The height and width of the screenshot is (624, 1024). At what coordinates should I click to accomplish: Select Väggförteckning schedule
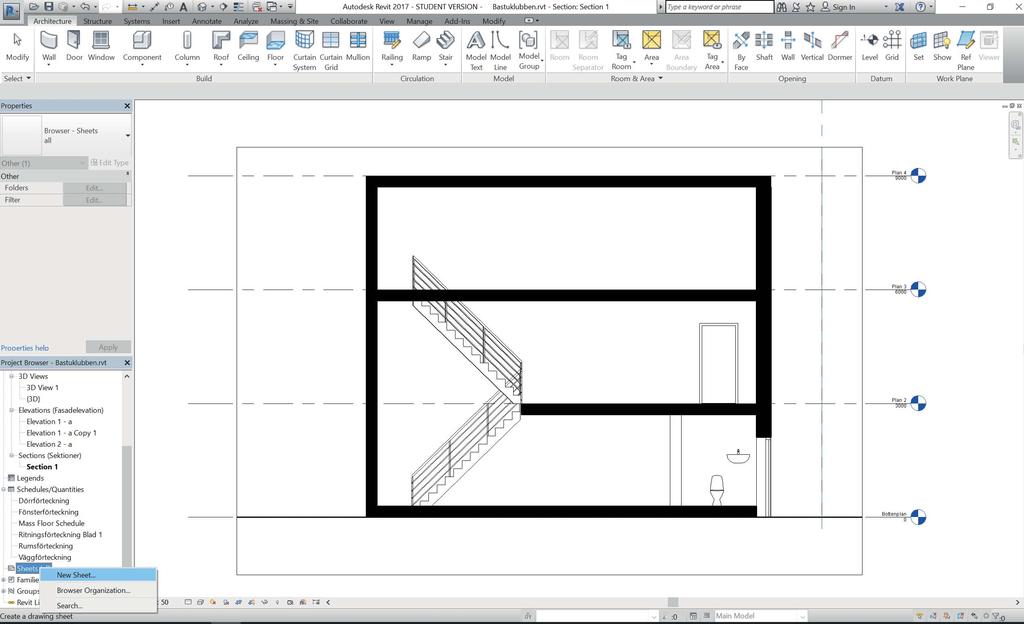(x=45, y=557)
